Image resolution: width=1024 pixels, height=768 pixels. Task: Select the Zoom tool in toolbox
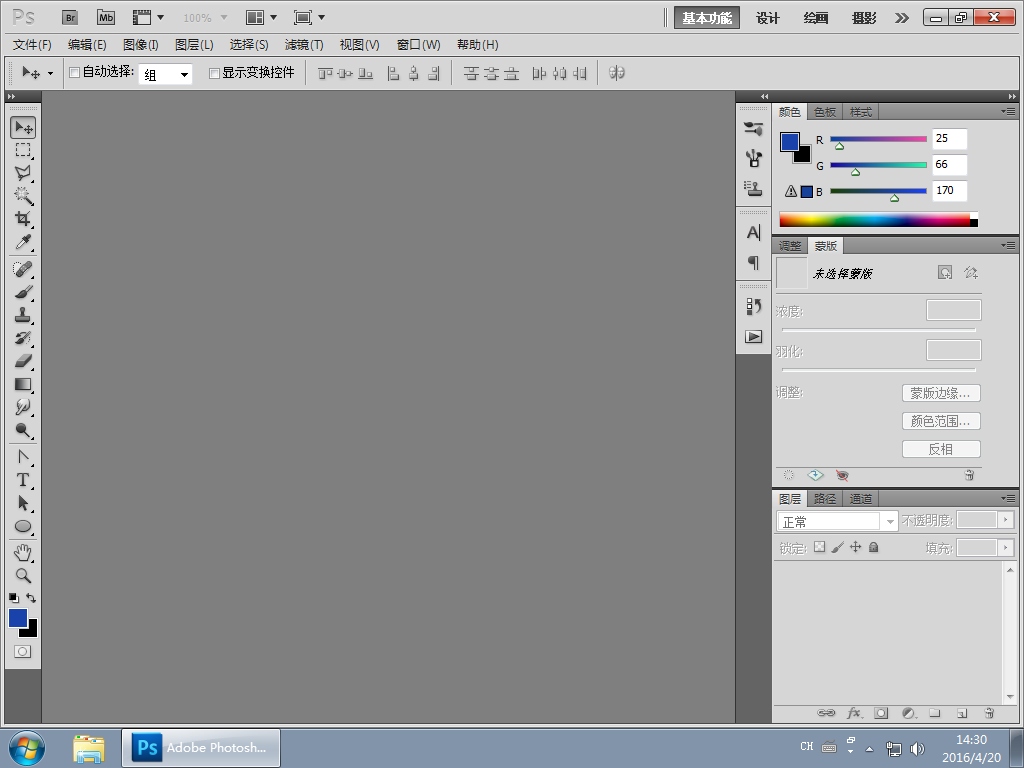(x=23, y=575)
